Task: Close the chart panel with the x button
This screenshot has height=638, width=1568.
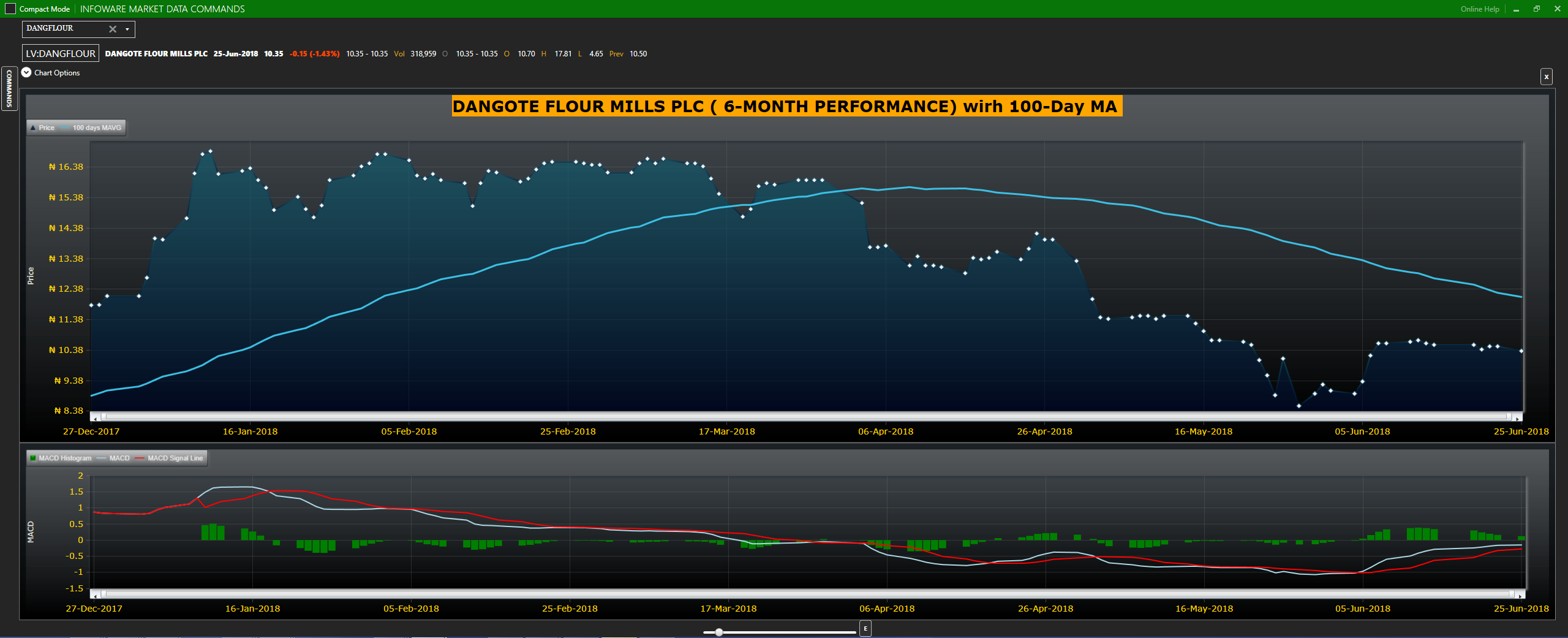Action: (1547, 77)
